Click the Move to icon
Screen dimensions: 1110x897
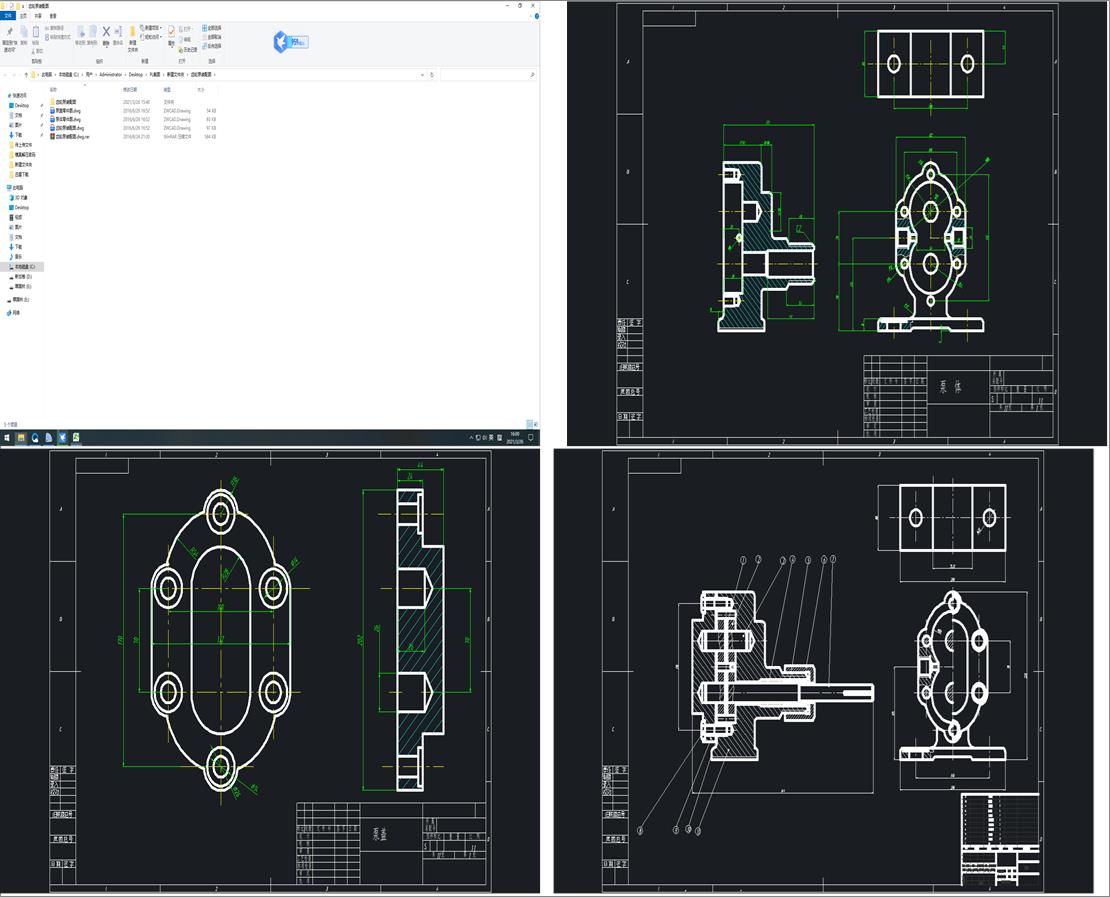pyautogui.click(x=80, y=35)
